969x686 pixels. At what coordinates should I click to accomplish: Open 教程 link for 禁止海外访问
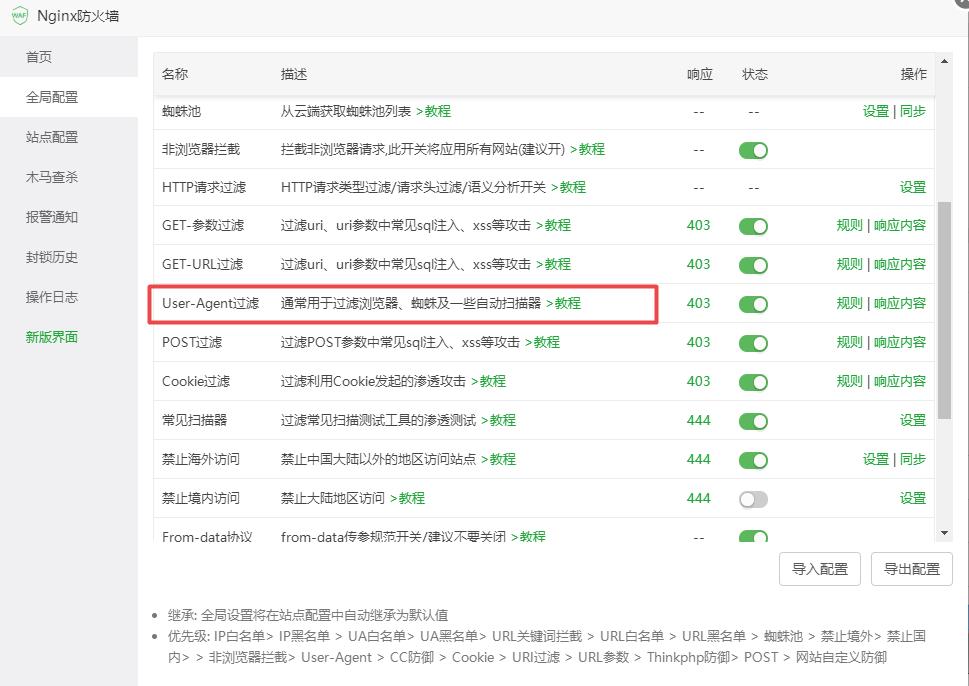499,459
